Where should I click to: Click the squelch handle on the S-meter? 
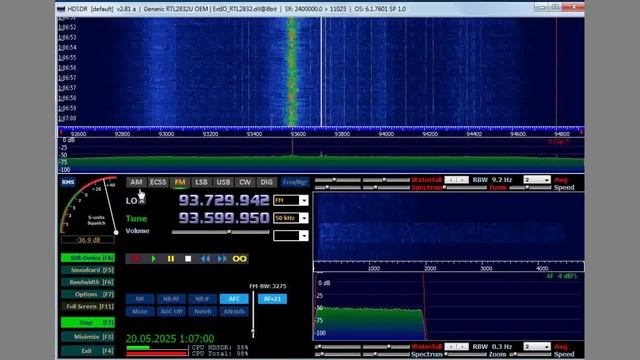click(116, 233)
